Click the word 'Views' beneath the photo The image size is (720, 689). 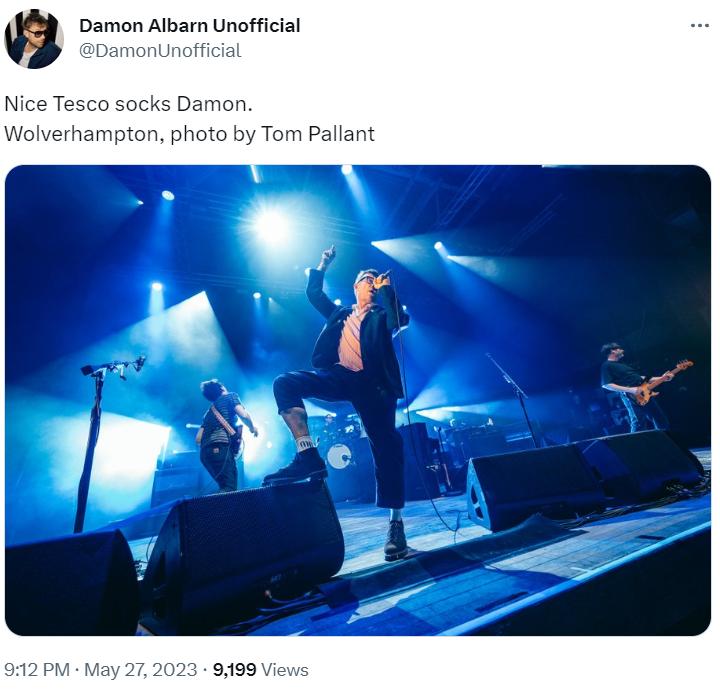287,670
